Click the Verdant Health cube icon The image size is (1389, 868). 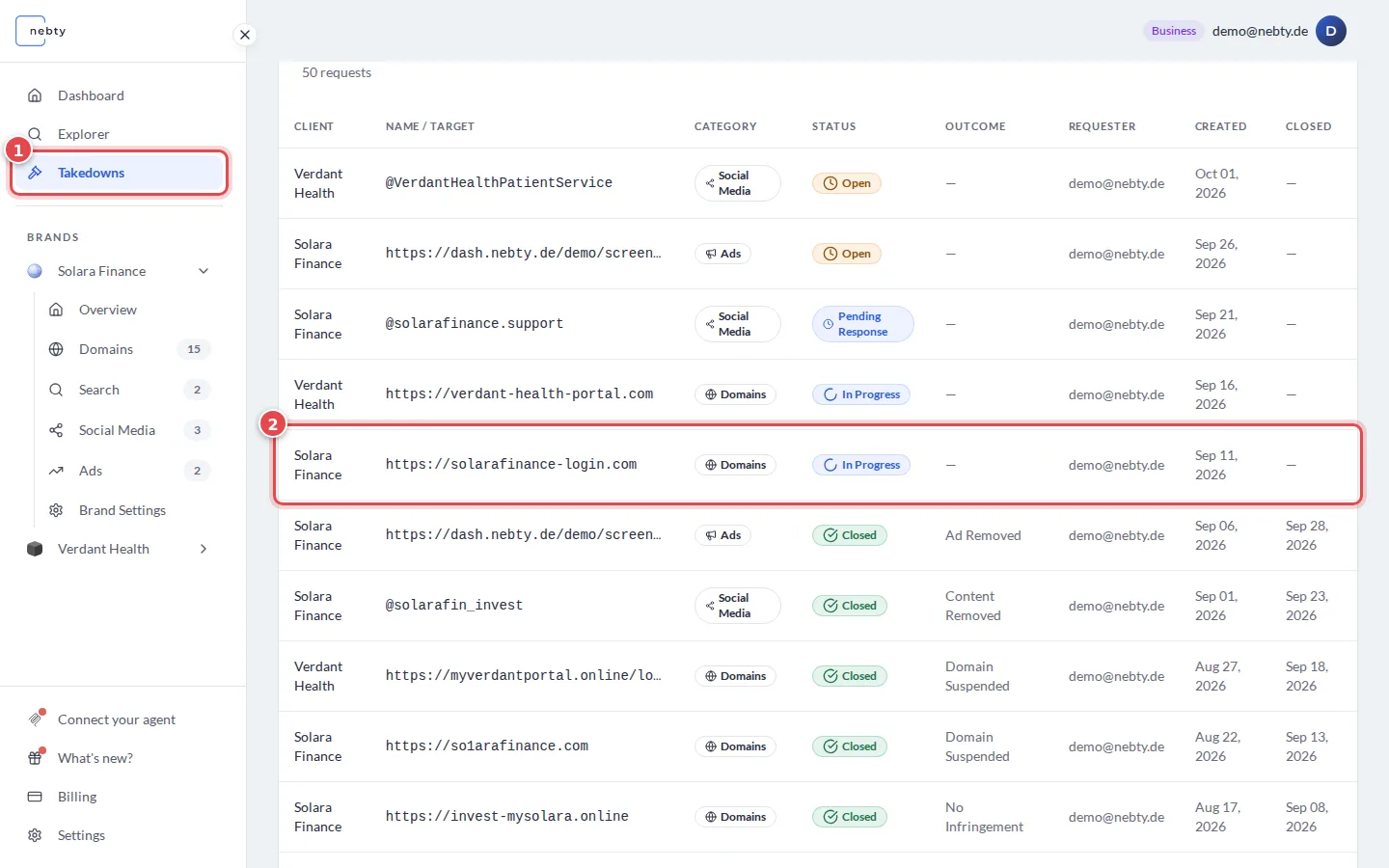[x=35, y=549]
